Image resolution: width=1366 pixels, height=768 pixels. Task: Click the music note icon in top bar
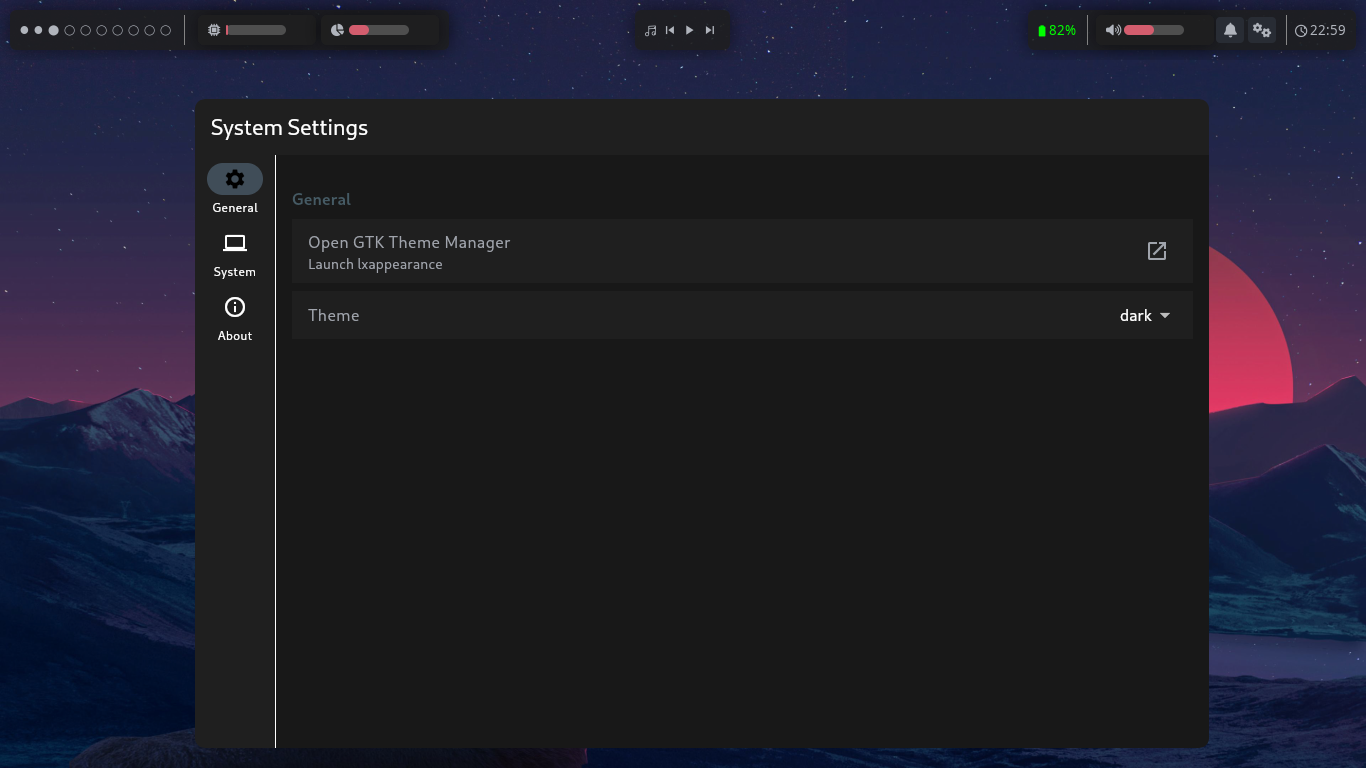pos(651,31)
